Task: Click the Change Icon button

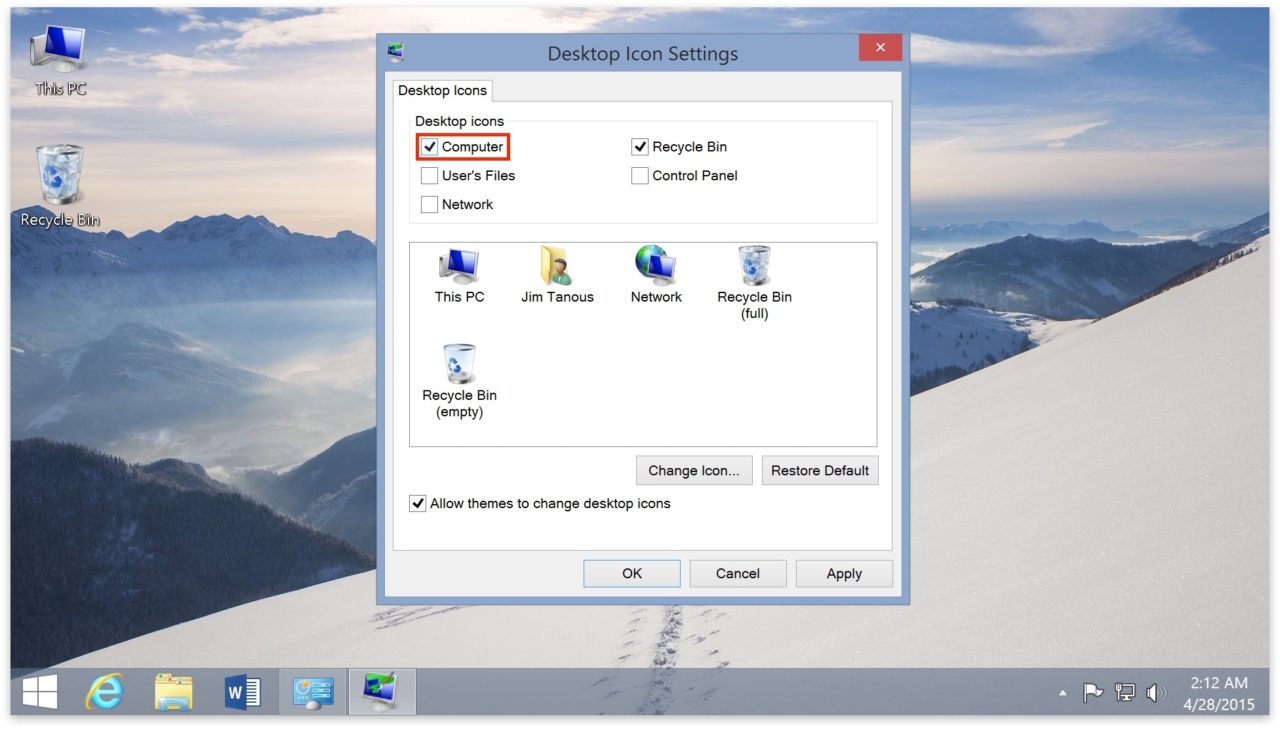Action: click(x=694, y=470)
